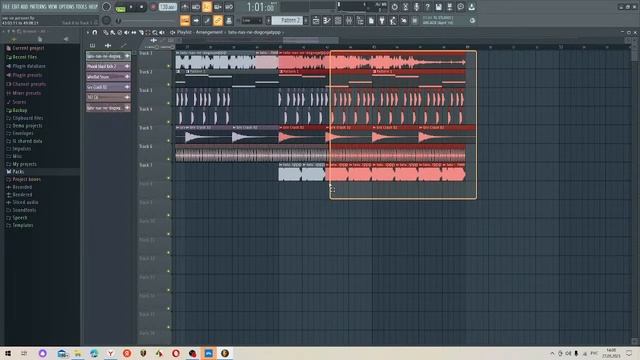Select the playlist zoom magnifier tool
Viewport: 640px width, 360px height.
[155, 32]
